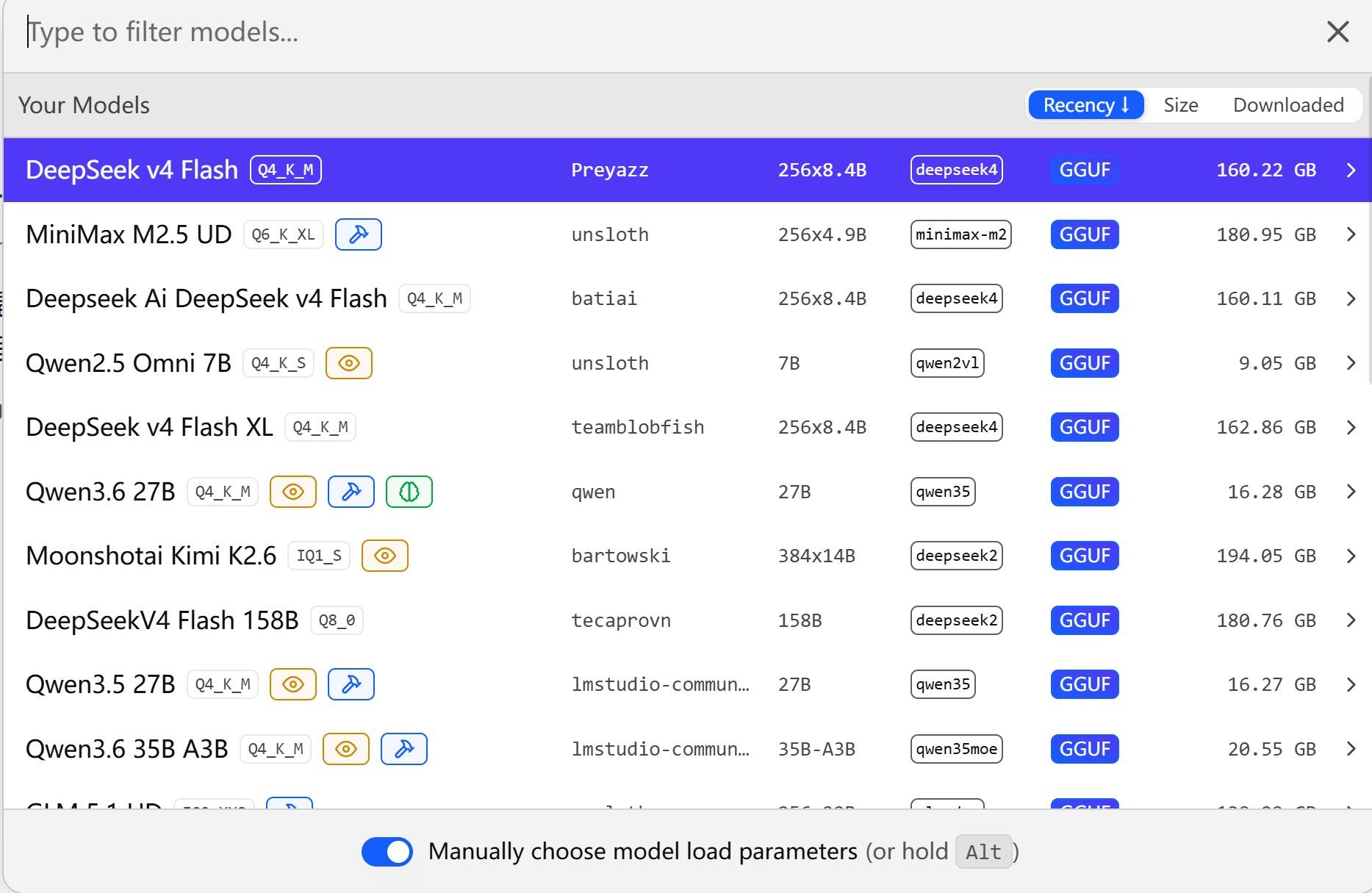Expand details chevron for DeepSeek v4 Flash Preyazz

coord(1351,170)
